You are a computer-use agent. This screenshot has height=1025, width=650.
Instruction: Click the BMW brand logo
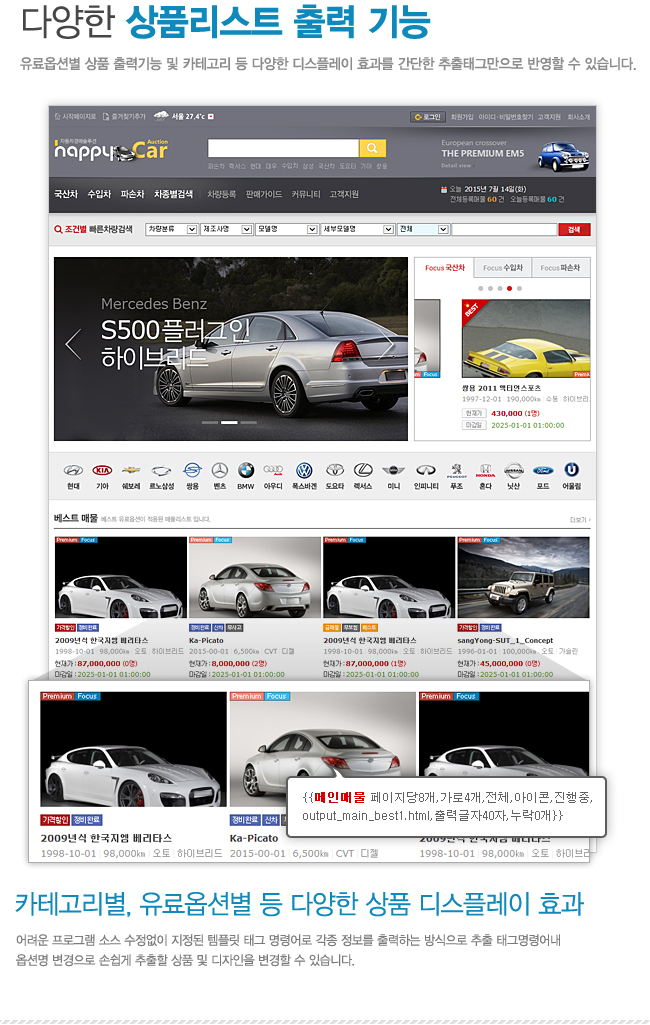(x=245, y=470)
